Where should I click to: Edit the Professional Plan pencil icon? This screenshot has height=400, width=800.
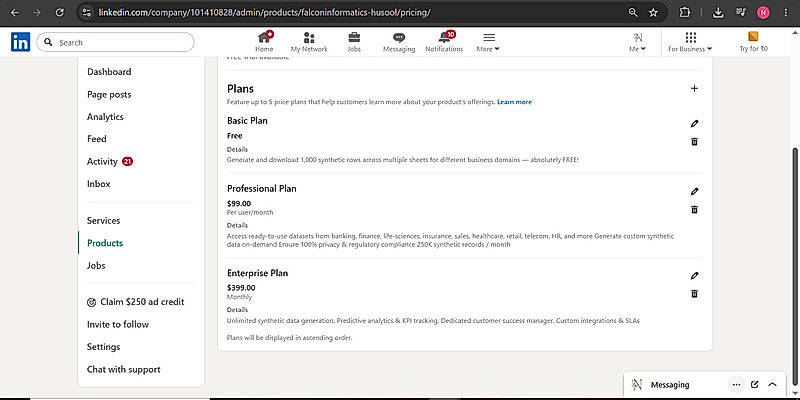pyautogui.click(x=694, y=191)
